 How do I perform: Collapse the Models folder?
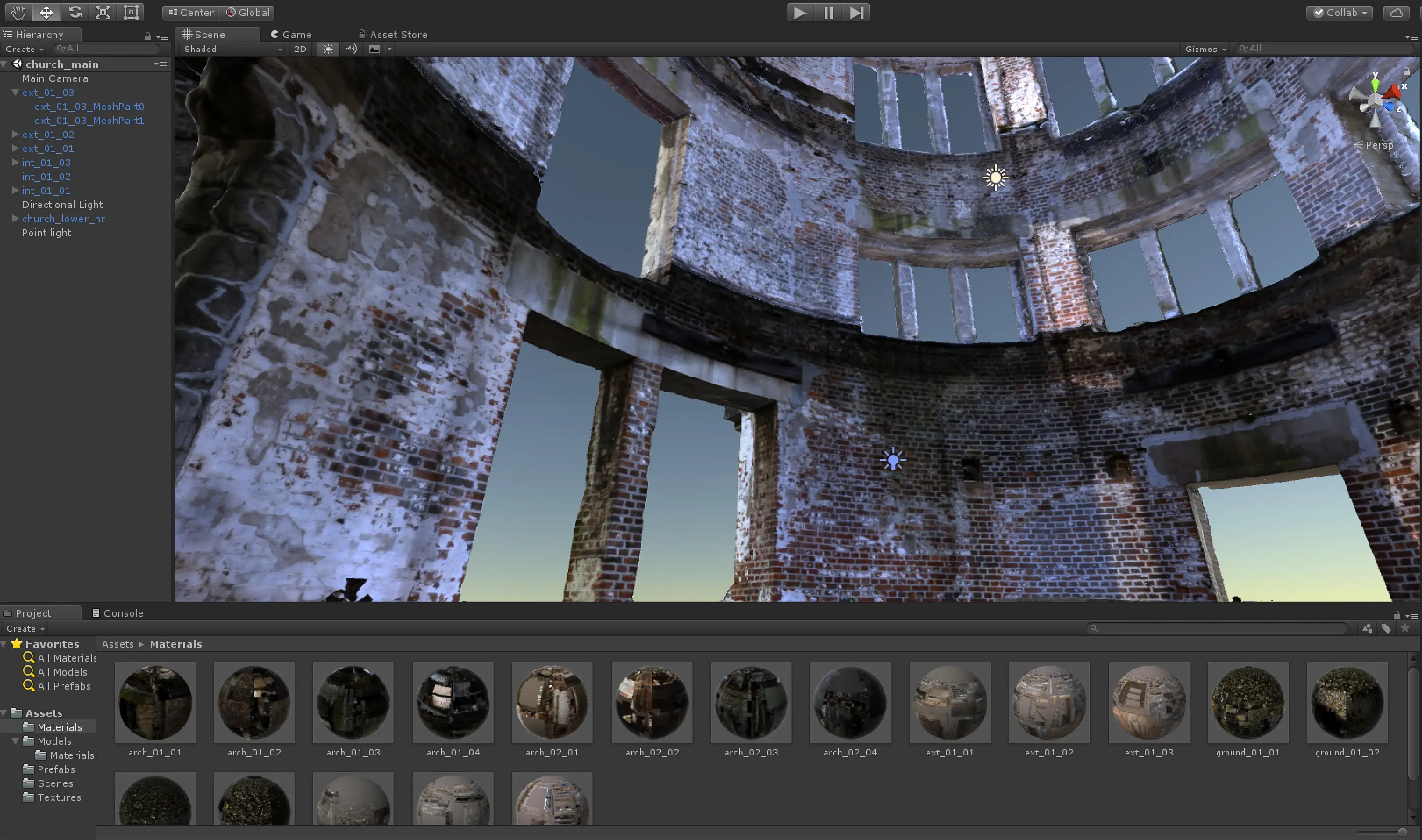click(15, 741)
